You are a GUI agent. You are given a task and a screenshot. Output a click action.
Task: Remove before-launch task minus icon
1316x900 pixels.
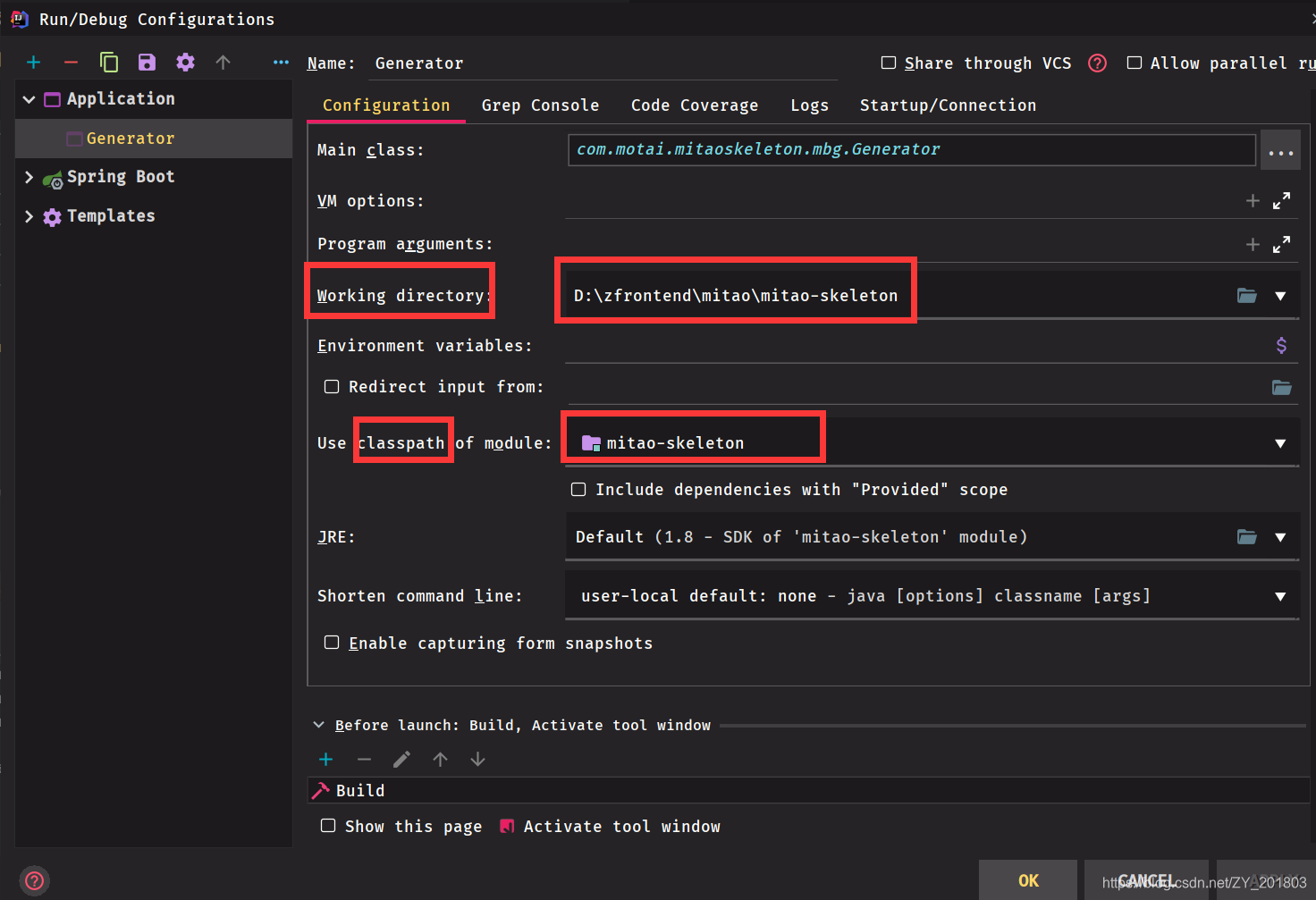[x=364, y=760]
